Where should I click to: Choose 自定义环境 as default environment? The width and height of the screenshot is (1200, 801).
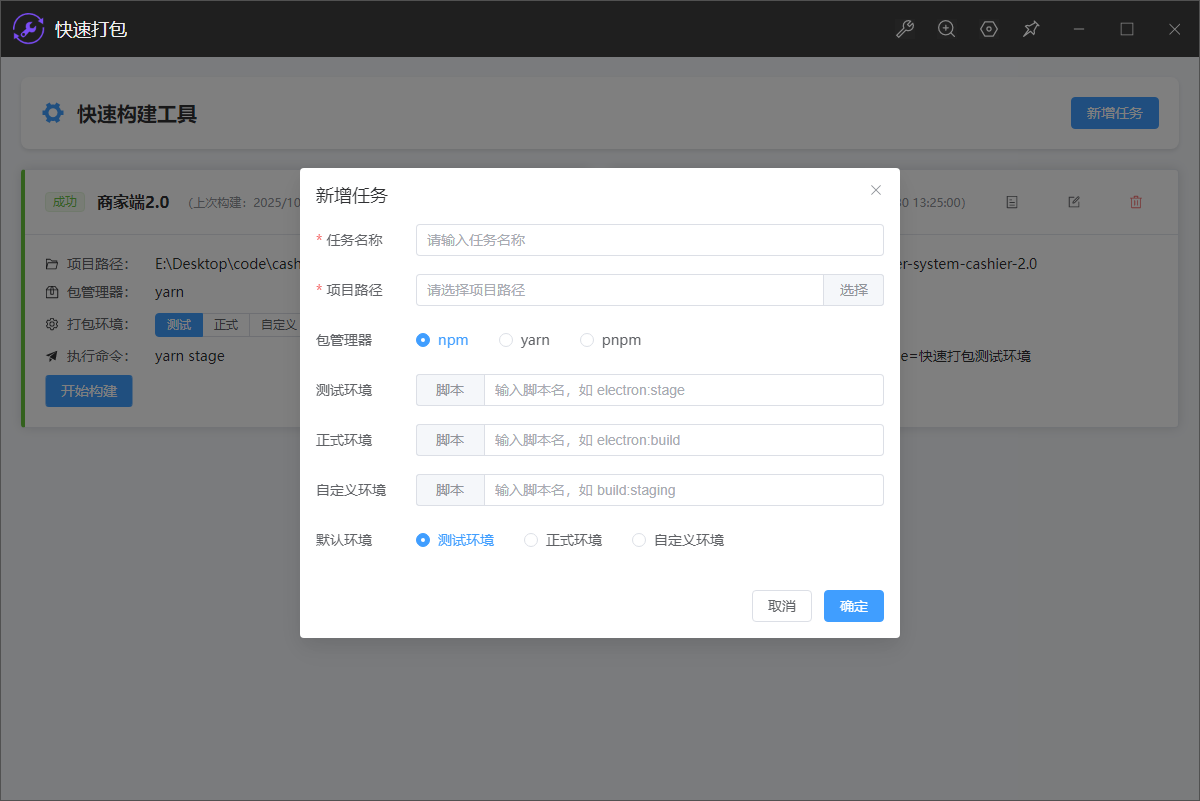tap(639, 540)
